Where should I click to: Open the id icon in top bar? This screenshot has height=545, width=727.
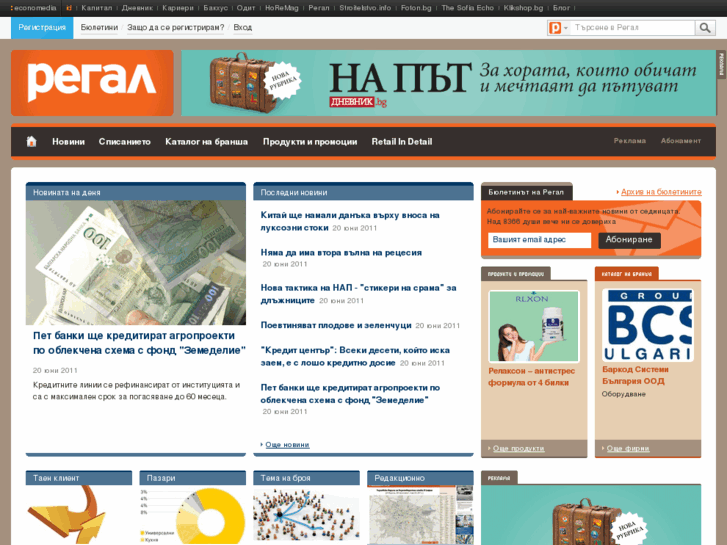click(x=69, y=8)
